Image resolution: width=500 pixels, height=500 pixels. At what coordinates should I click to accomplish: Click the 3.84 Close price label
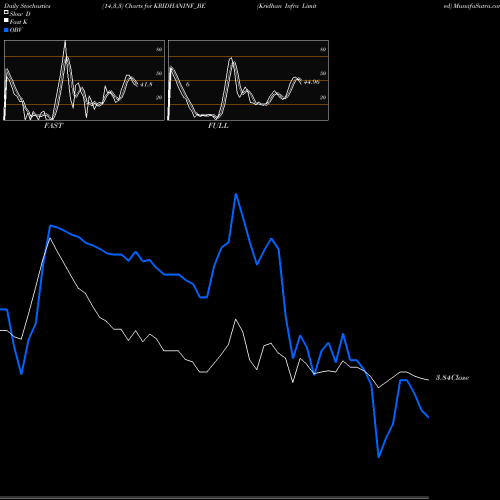click(x=452, y=378)
